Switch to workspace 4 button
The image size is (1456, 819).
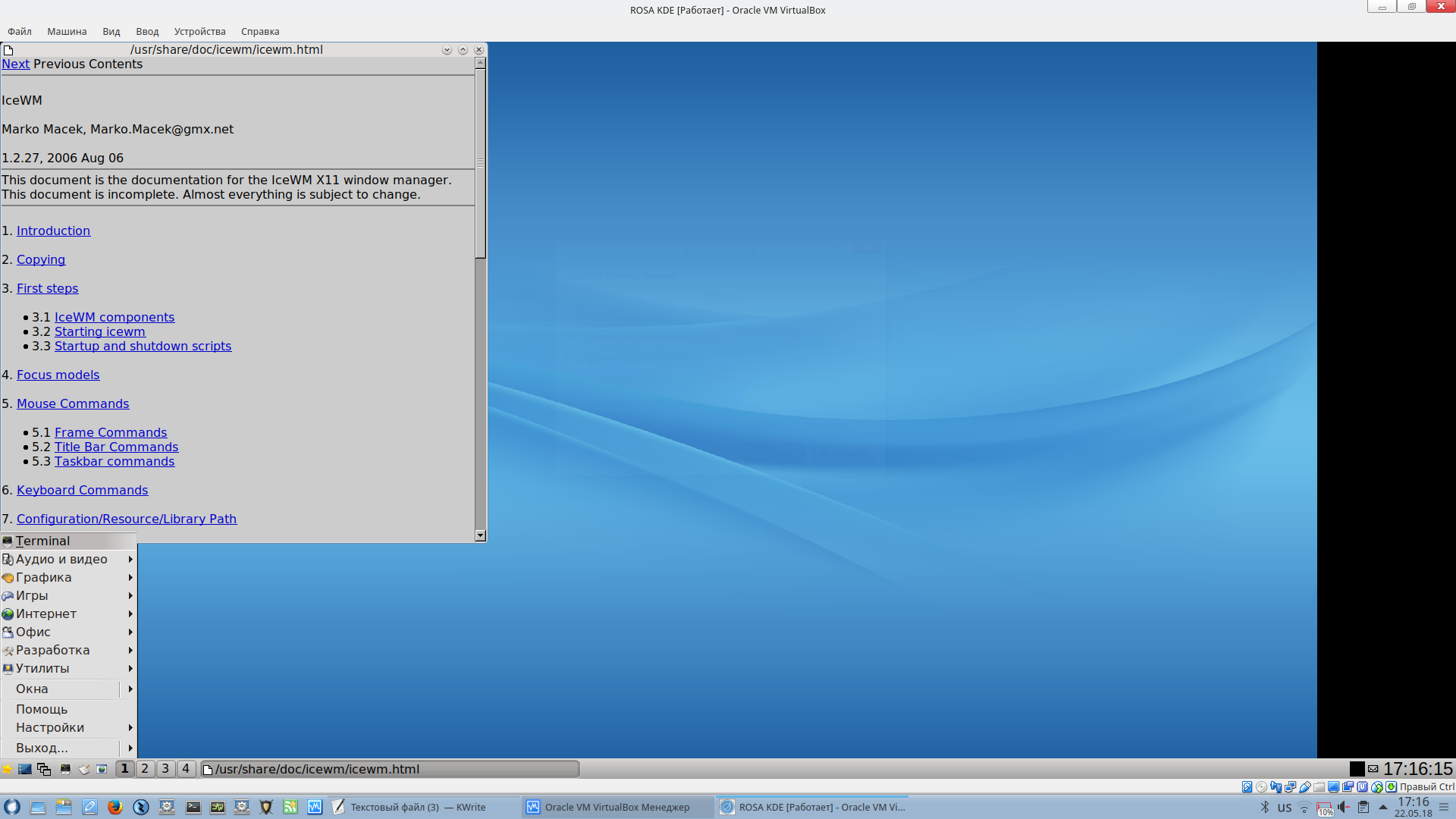pos(186,769)
